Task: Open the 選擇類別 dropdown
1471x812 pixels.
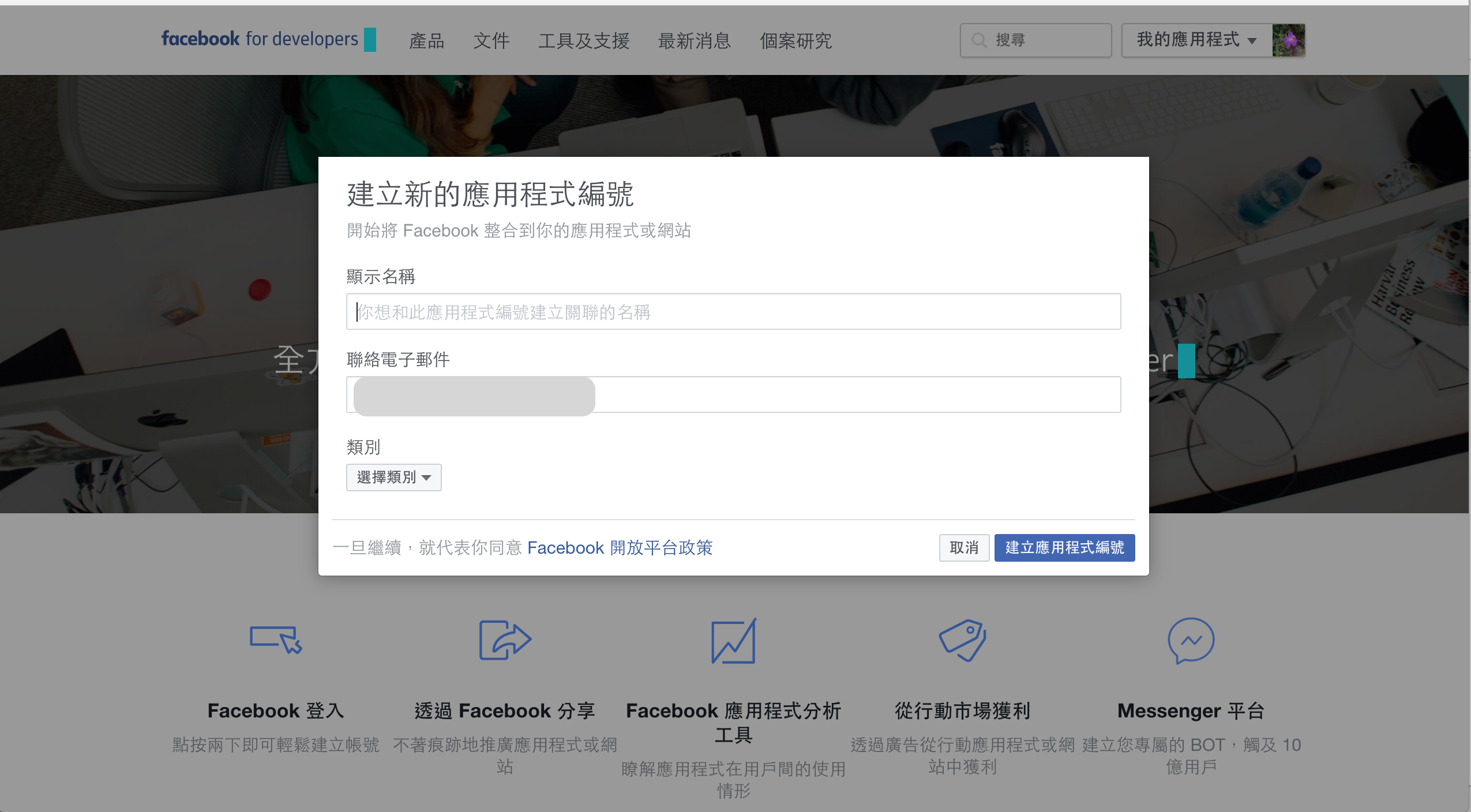Action: [393, 478]
